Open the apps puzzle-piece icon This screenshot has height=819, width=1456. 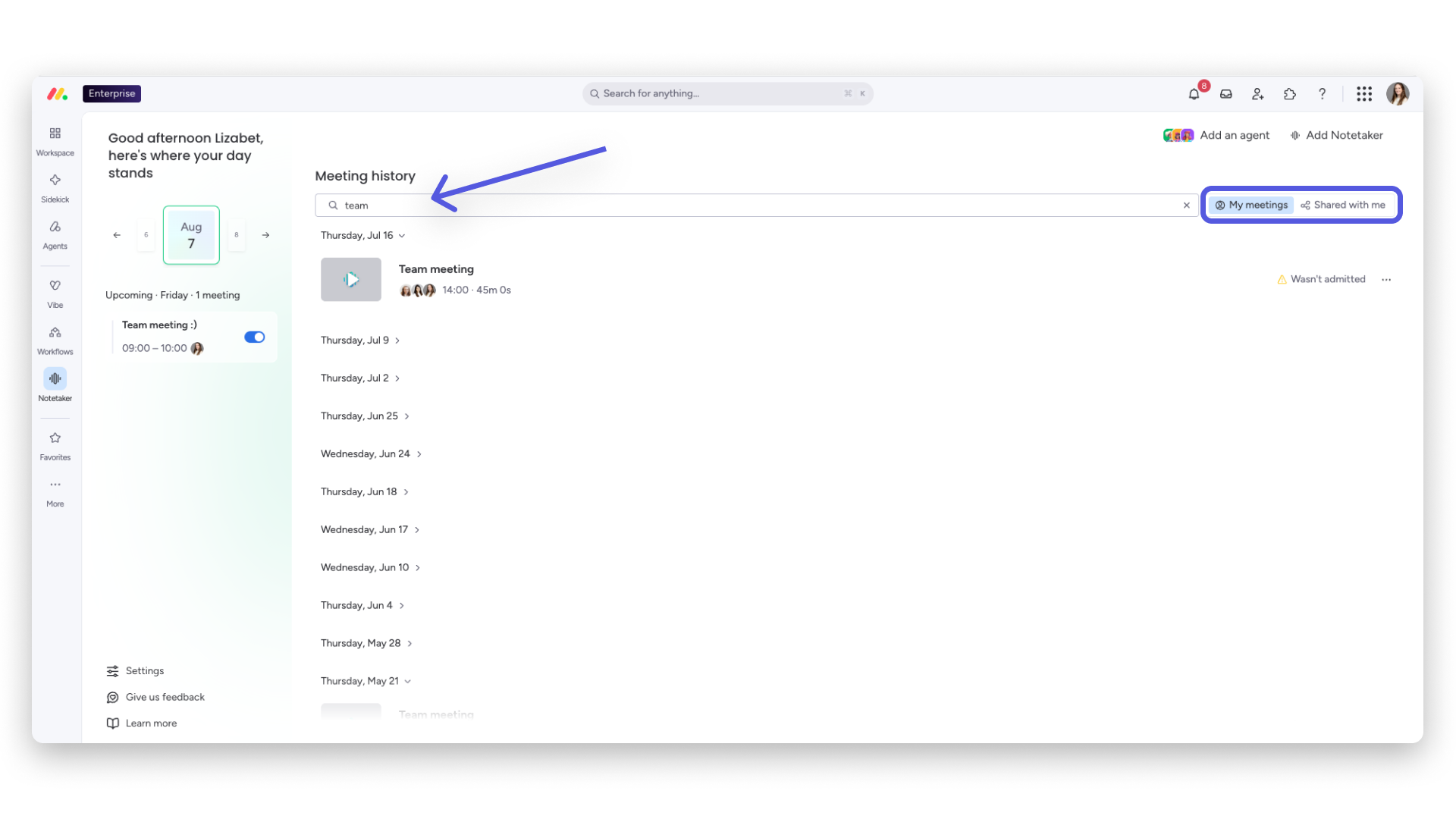click(x=1289, y=94)
